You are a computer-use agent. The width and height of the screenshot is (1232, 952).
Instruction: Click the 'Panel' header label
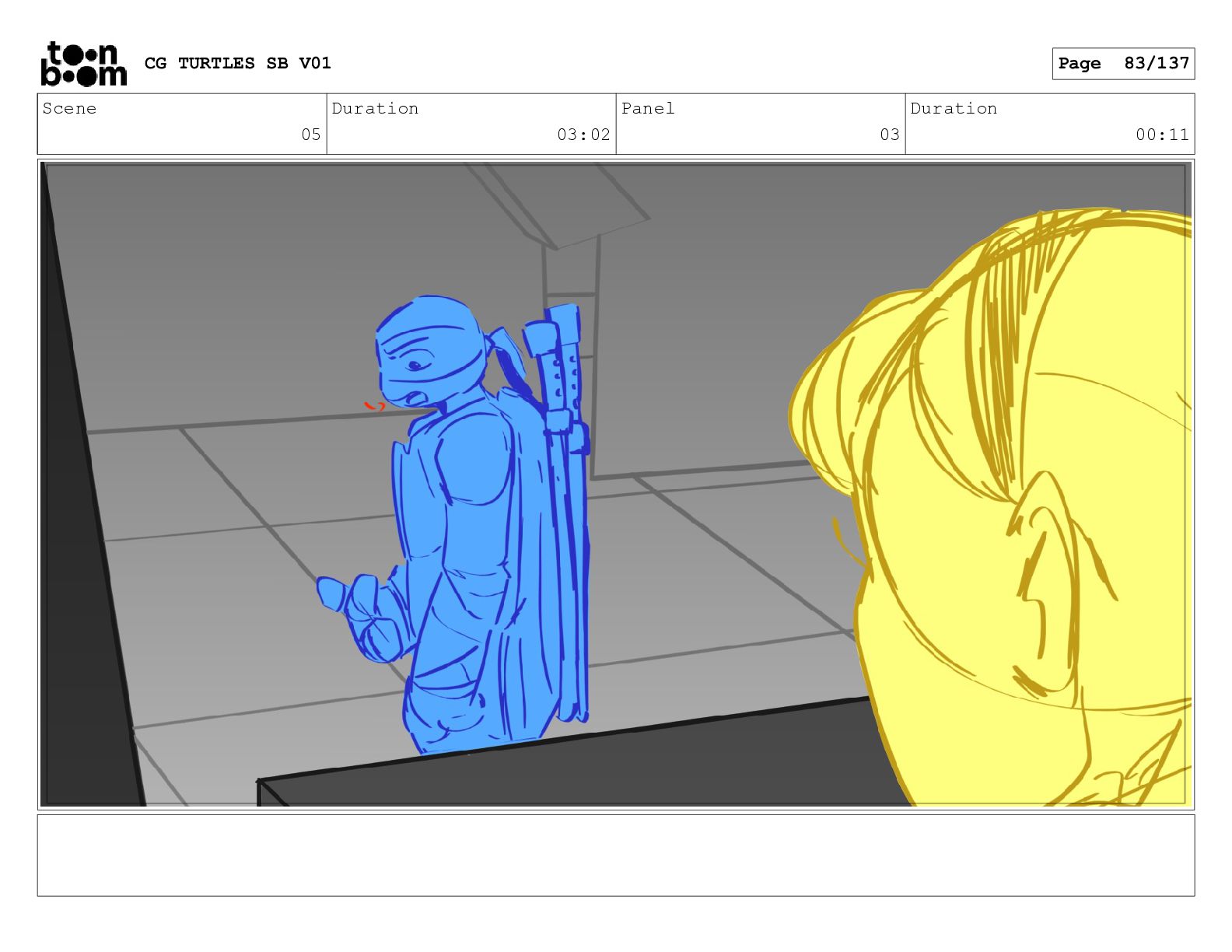648,108
